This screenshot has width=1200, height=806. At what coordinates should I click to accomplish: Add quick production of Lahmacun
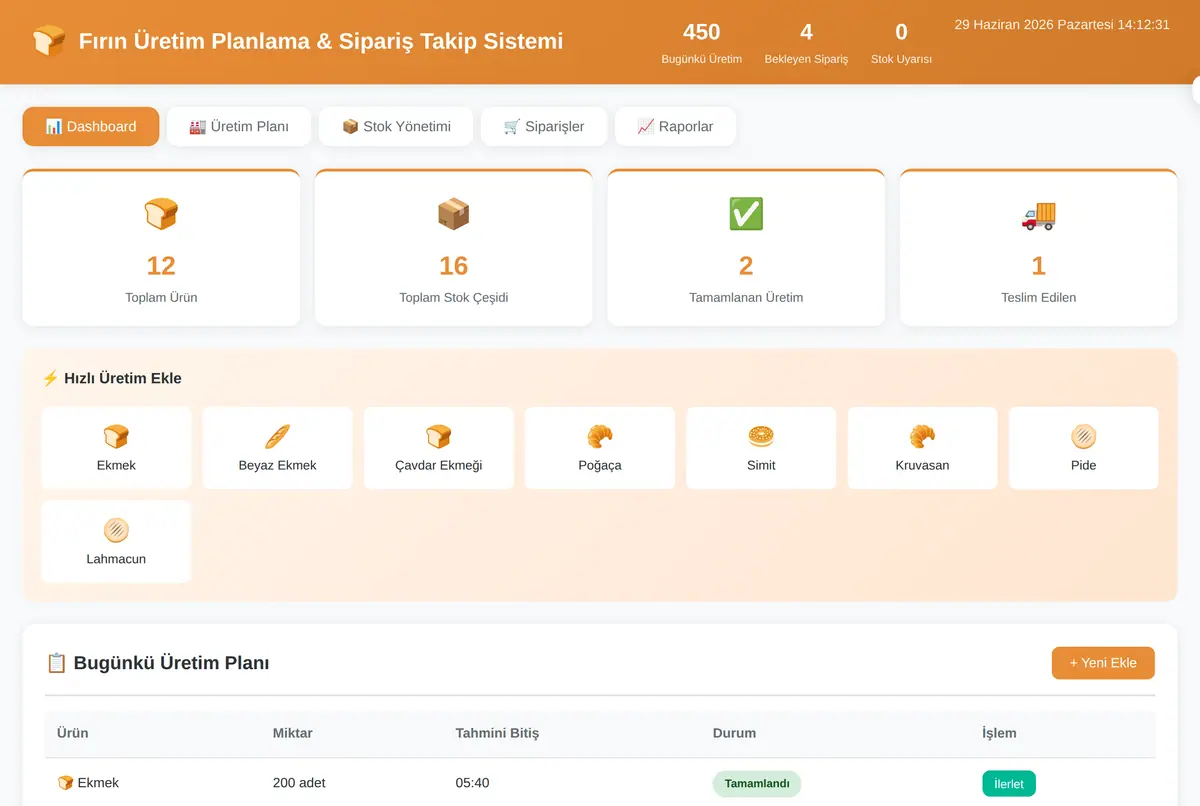pos(116,542)
